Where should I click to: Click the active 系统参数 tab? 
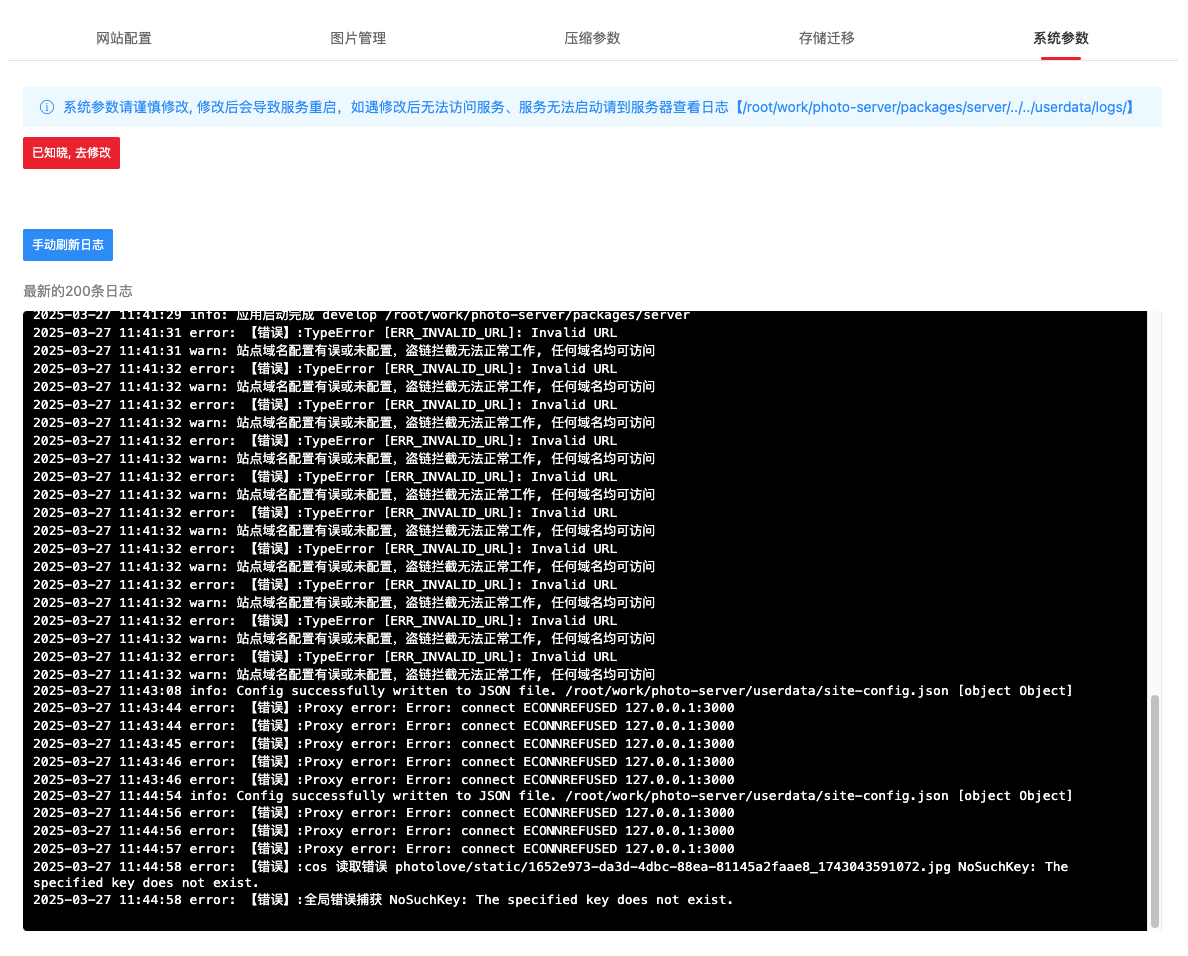pos(1060,38)
